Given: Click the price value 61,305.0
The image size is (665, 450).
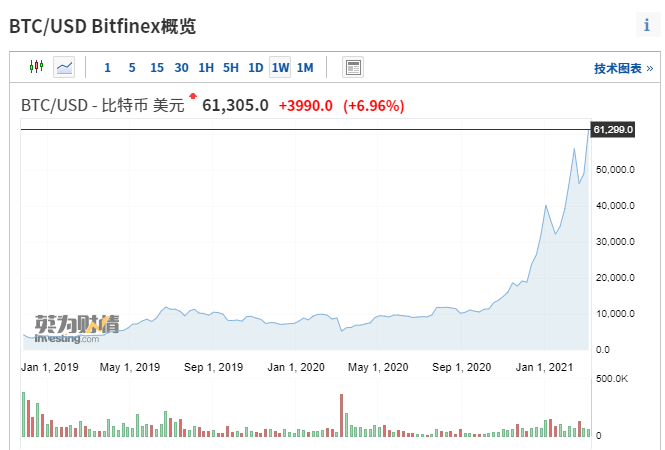Looking at the screenshot, I should 235,105.
